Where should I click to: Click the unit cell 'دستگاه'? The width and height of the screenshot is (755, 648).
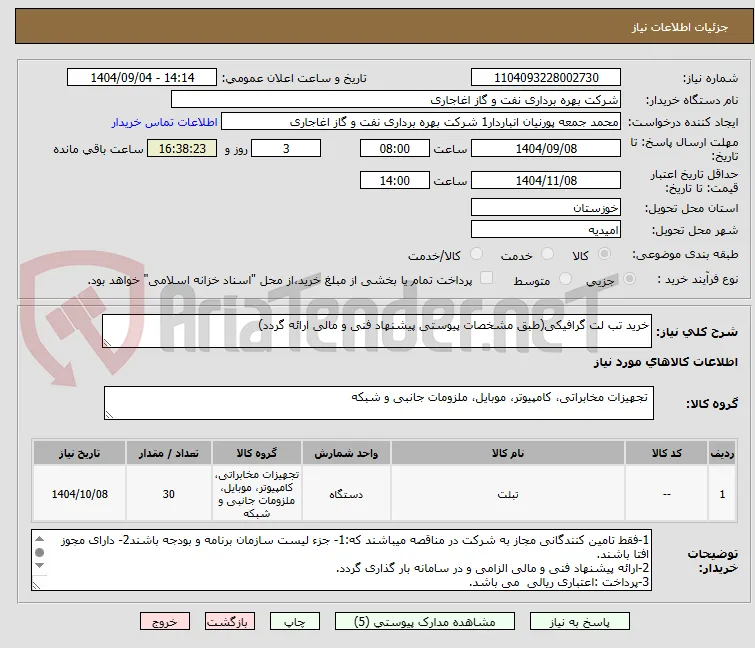pos(346,494)
